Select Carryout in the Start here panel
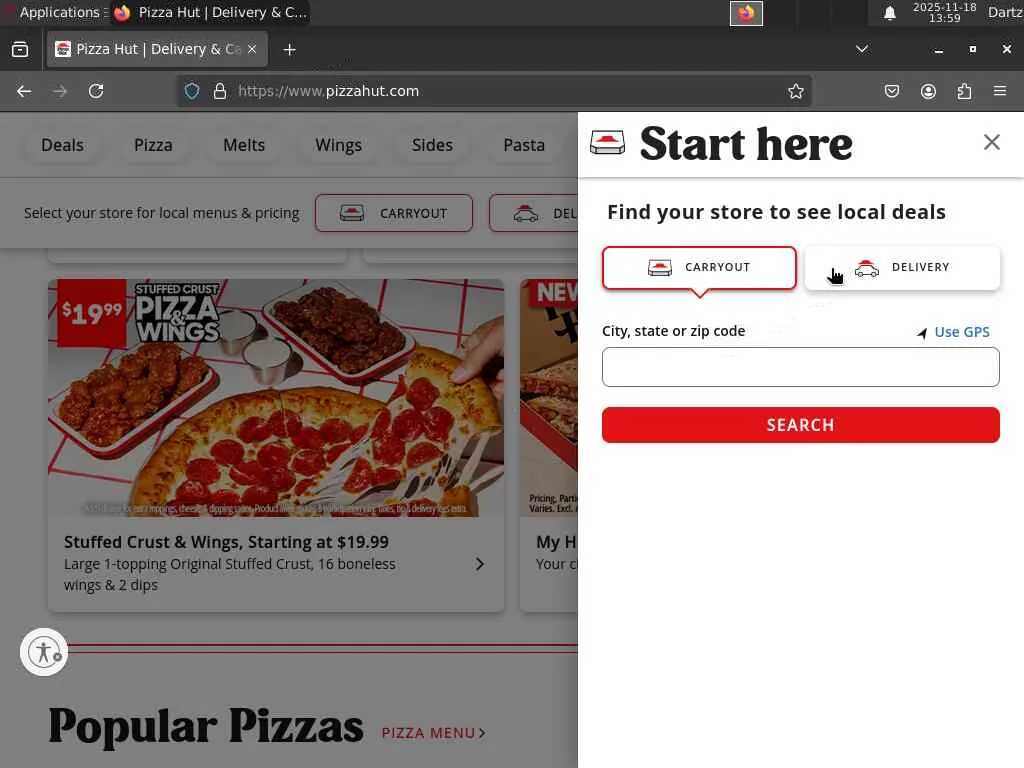Viewport: 1024px width, 768px height. (x=699, y=268)
